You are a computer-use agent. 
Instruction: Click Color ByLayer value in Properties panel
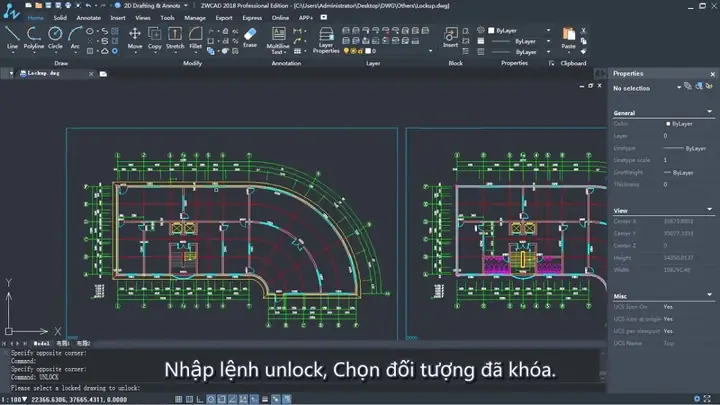click(680, 124)
